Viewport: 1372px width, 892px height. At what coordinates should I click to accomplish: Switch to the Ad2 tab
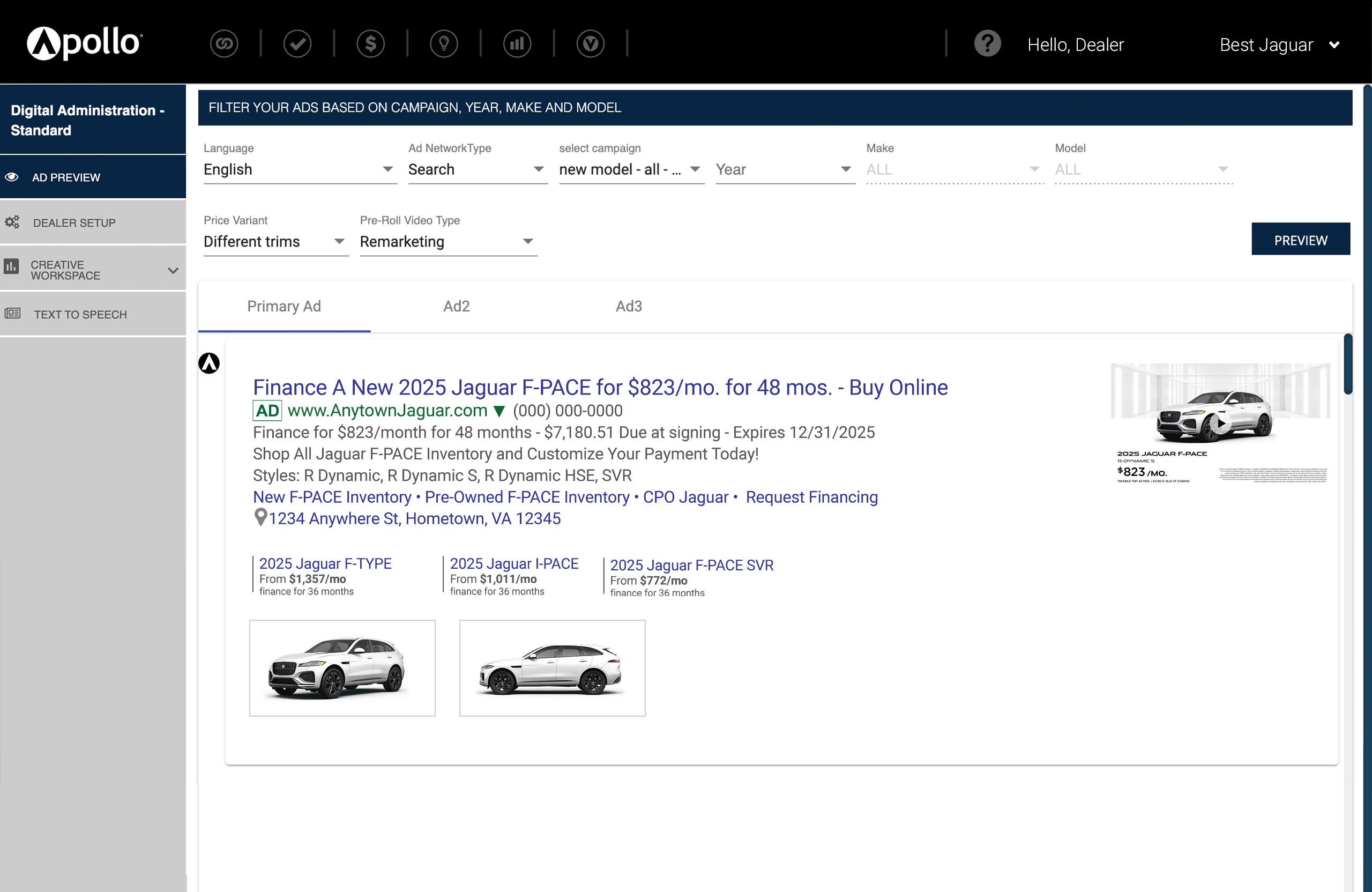coord(457,306)
